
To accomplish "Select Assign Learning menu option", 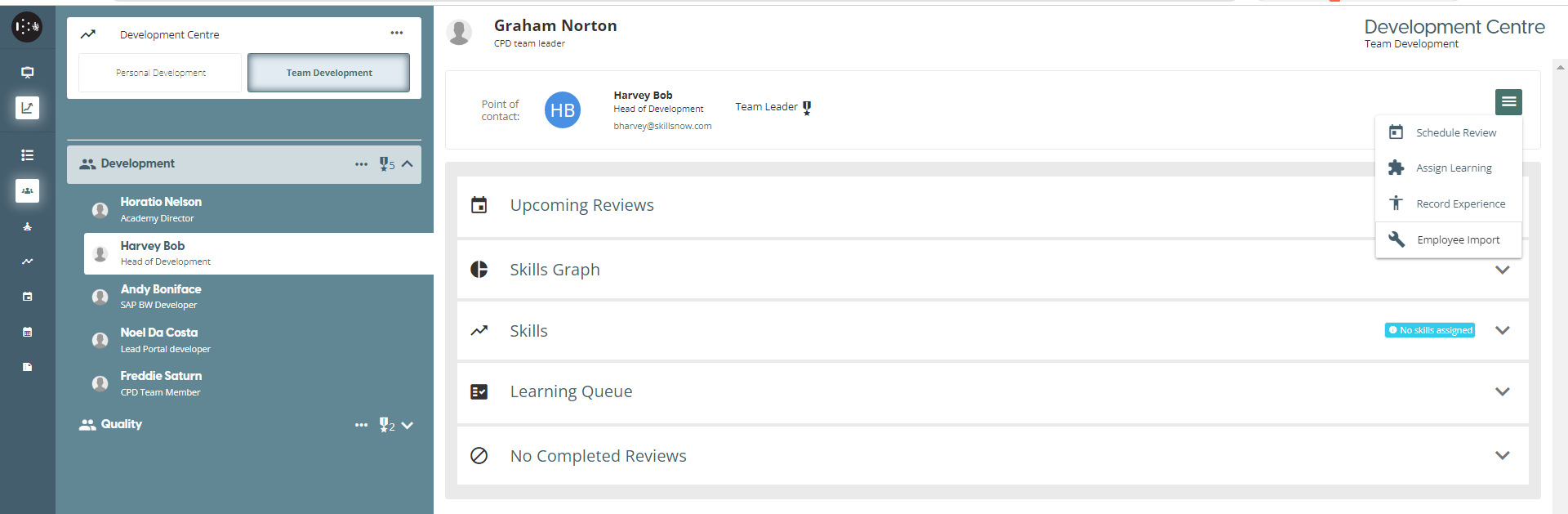I will coord(1453,168).
